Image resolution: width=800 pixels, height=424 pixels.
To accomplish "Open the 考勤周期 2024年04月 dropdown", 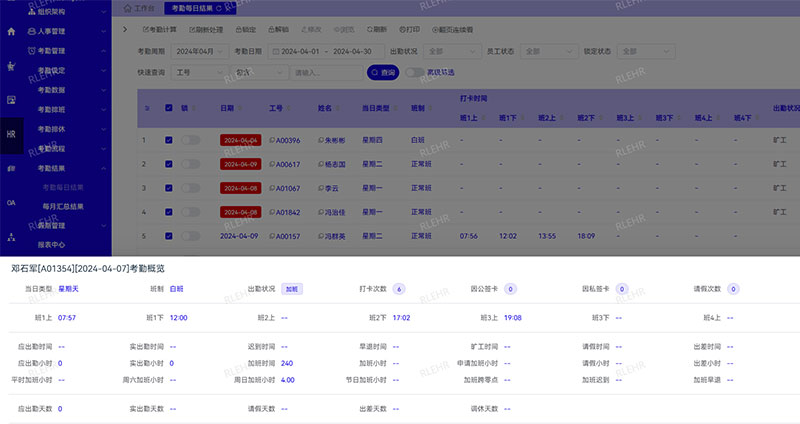I will [199, 52].
